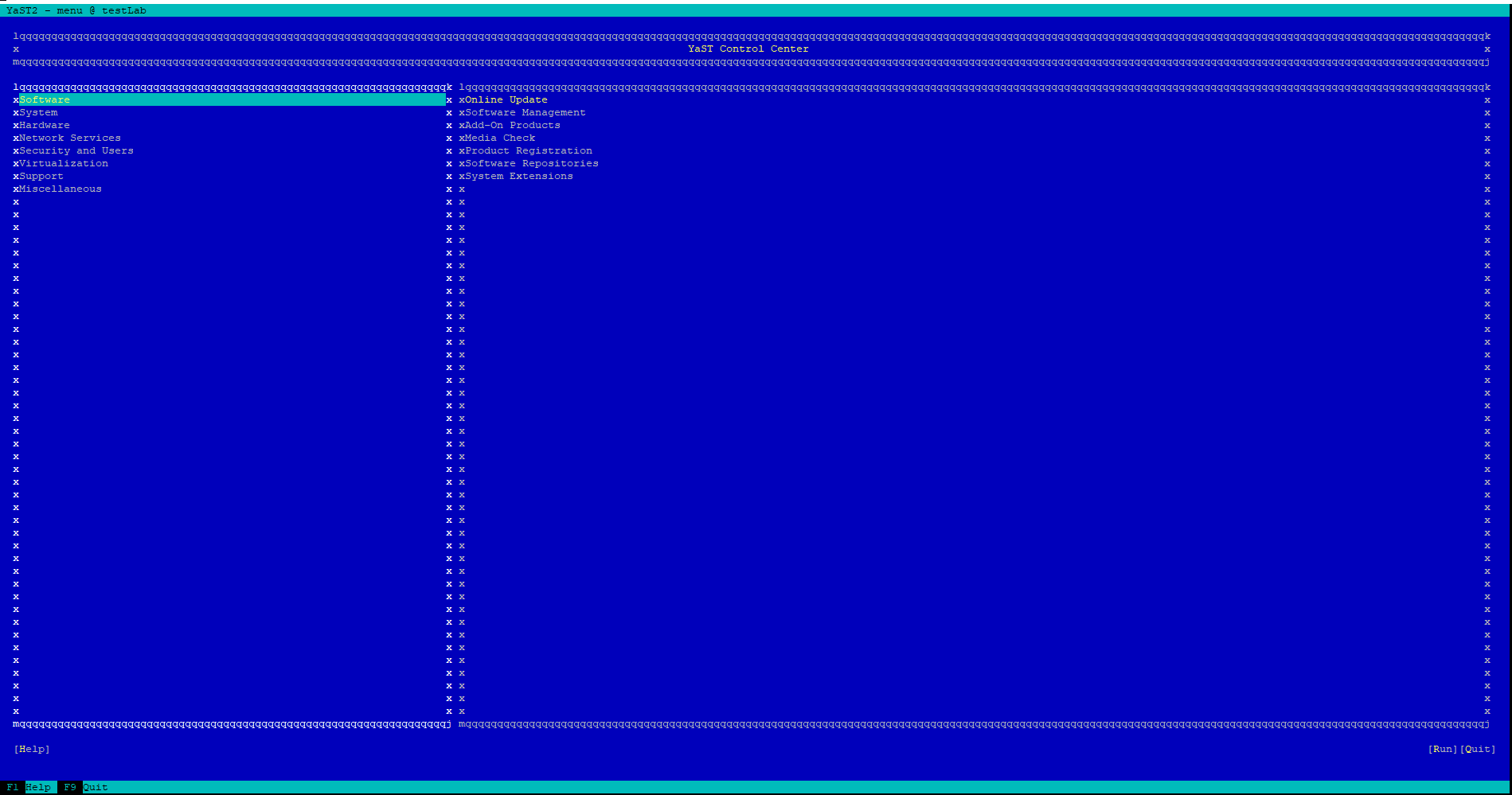Open the Media Check module
This screenshot has width=1512, height=795.
[x=500, y=138]
